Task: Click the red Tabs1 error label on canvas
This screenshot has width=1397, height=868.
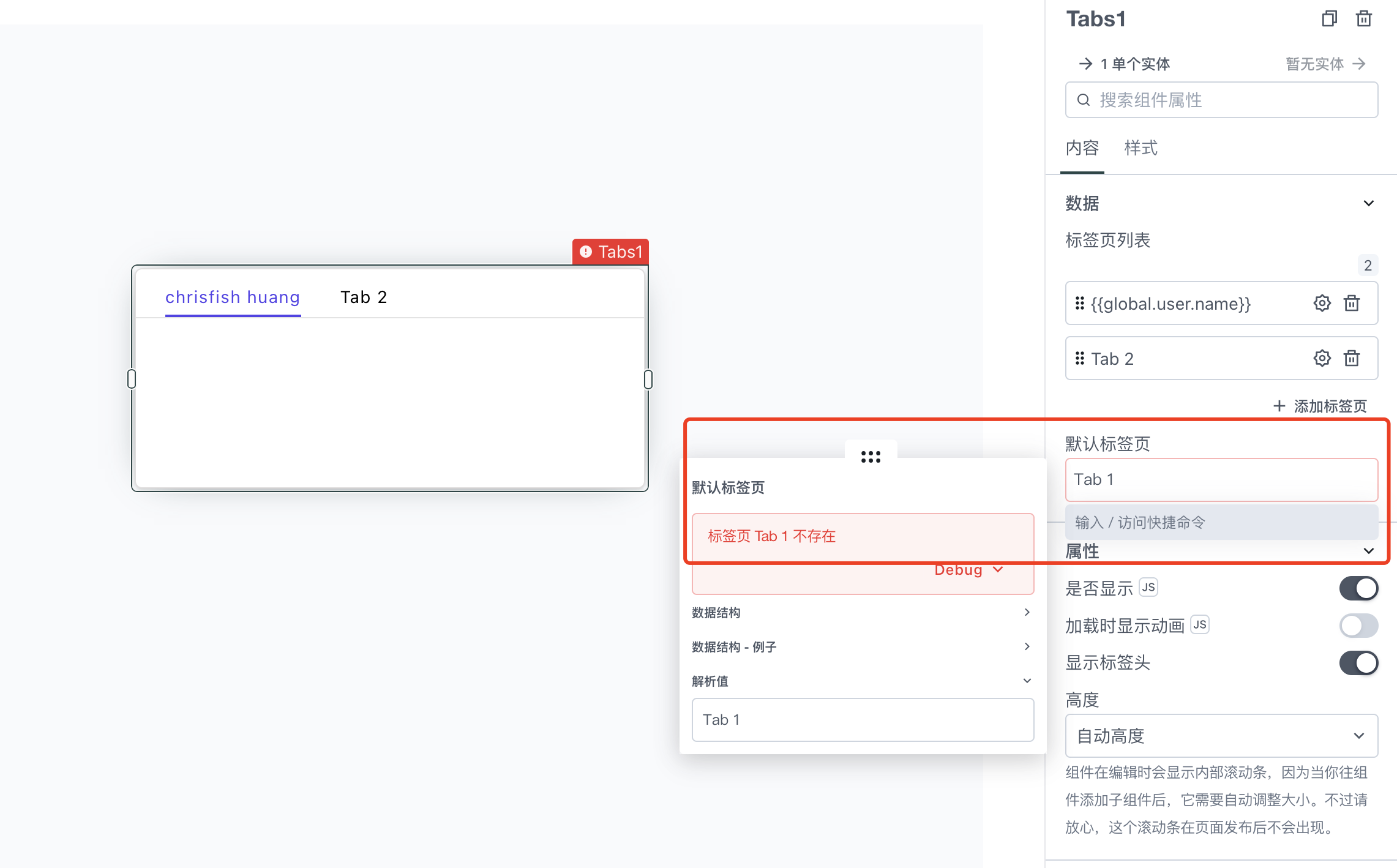Action: (610, 252)
